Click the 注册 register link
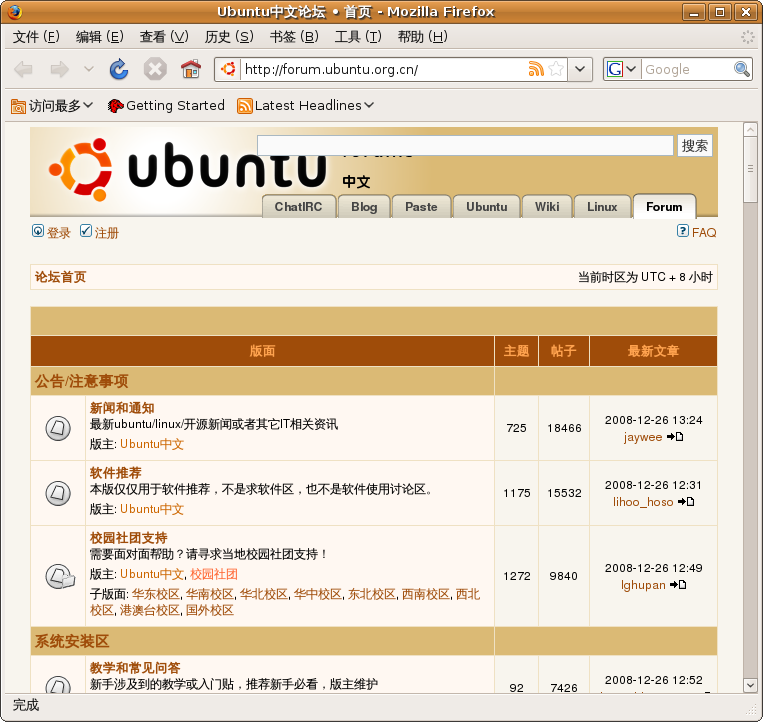763x722 pixels. 107,233
